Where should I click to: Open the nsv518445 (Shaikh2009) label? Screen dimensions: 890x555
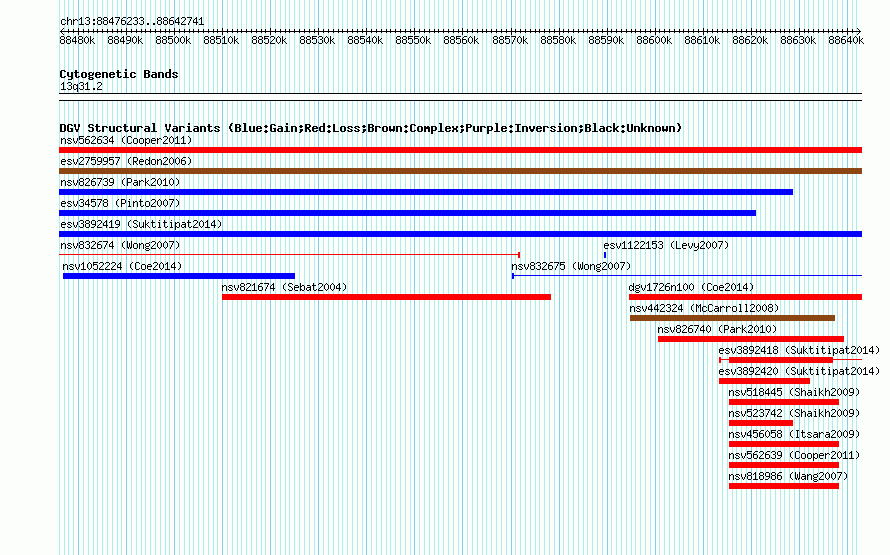[x=794, y=392]
